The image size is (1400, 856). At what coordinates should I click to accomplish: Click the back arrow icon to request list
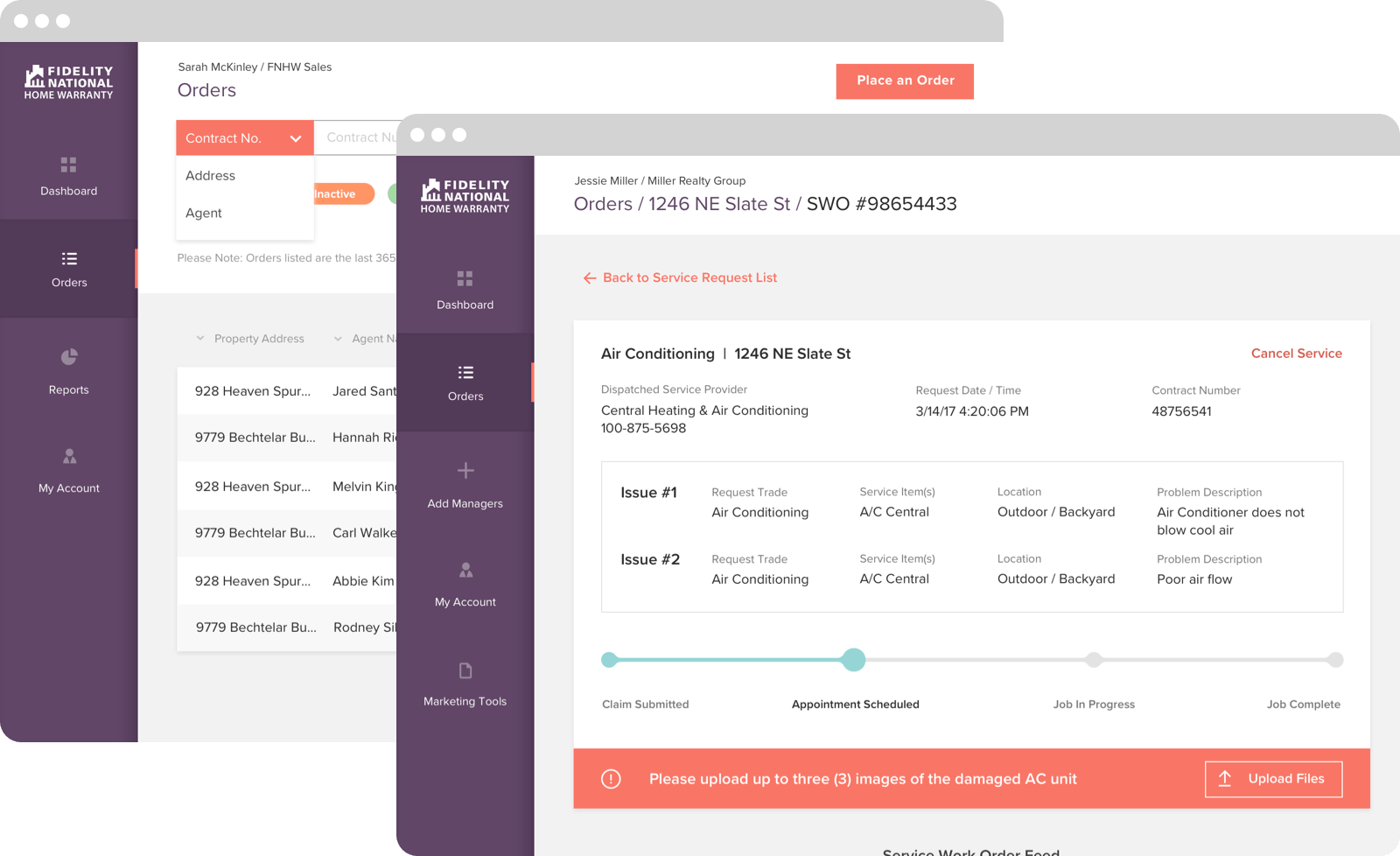coord(590,278)
